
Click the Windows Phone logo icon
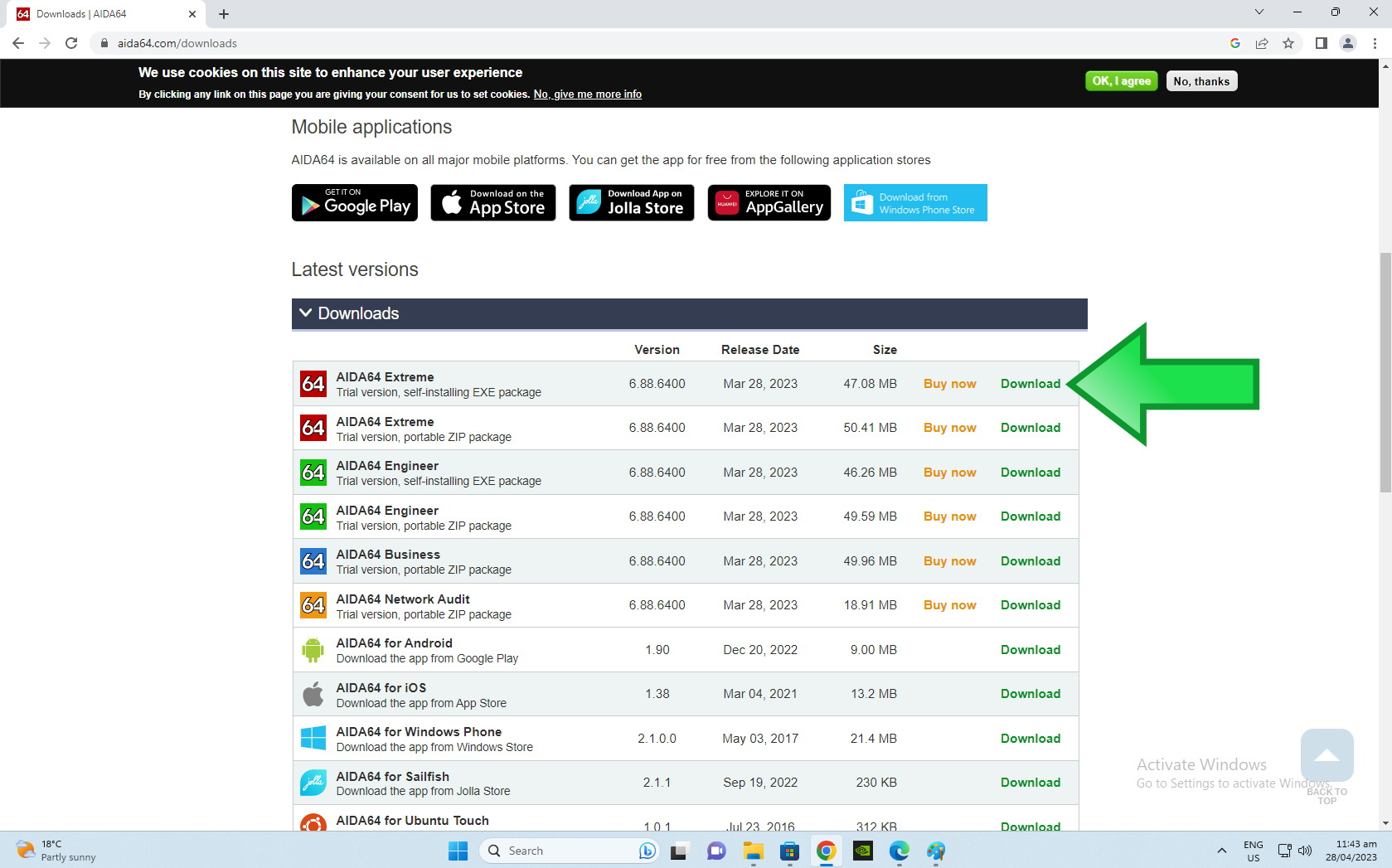(313, 739)
